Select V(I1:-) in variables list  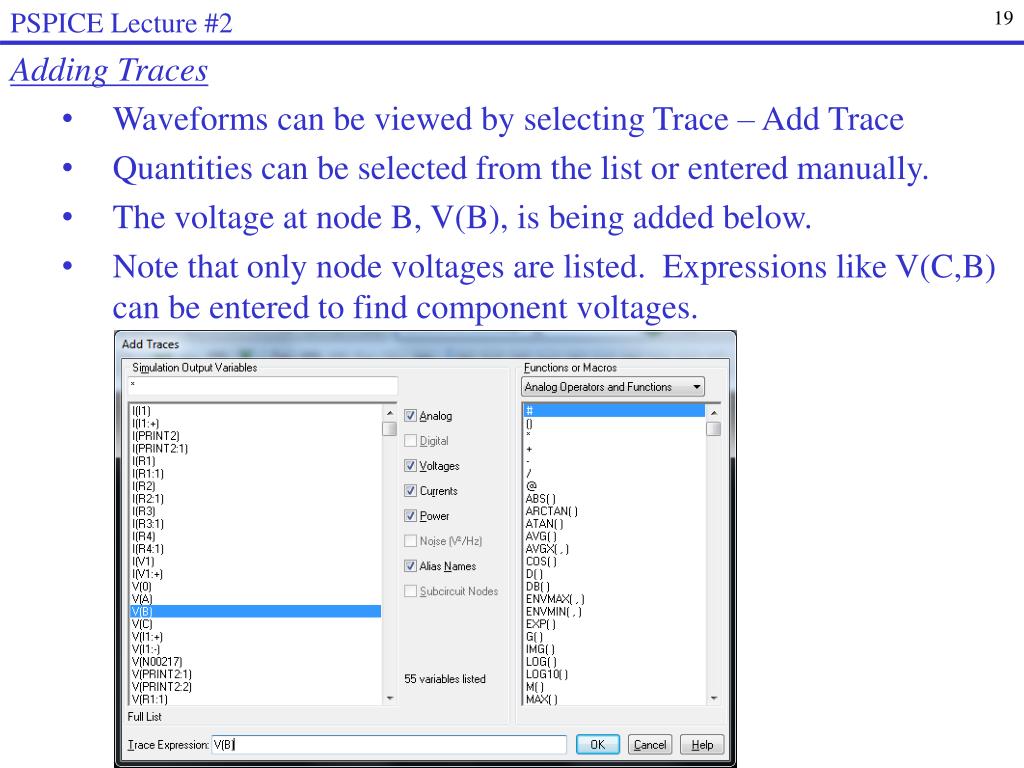click(x=146, y=649)
